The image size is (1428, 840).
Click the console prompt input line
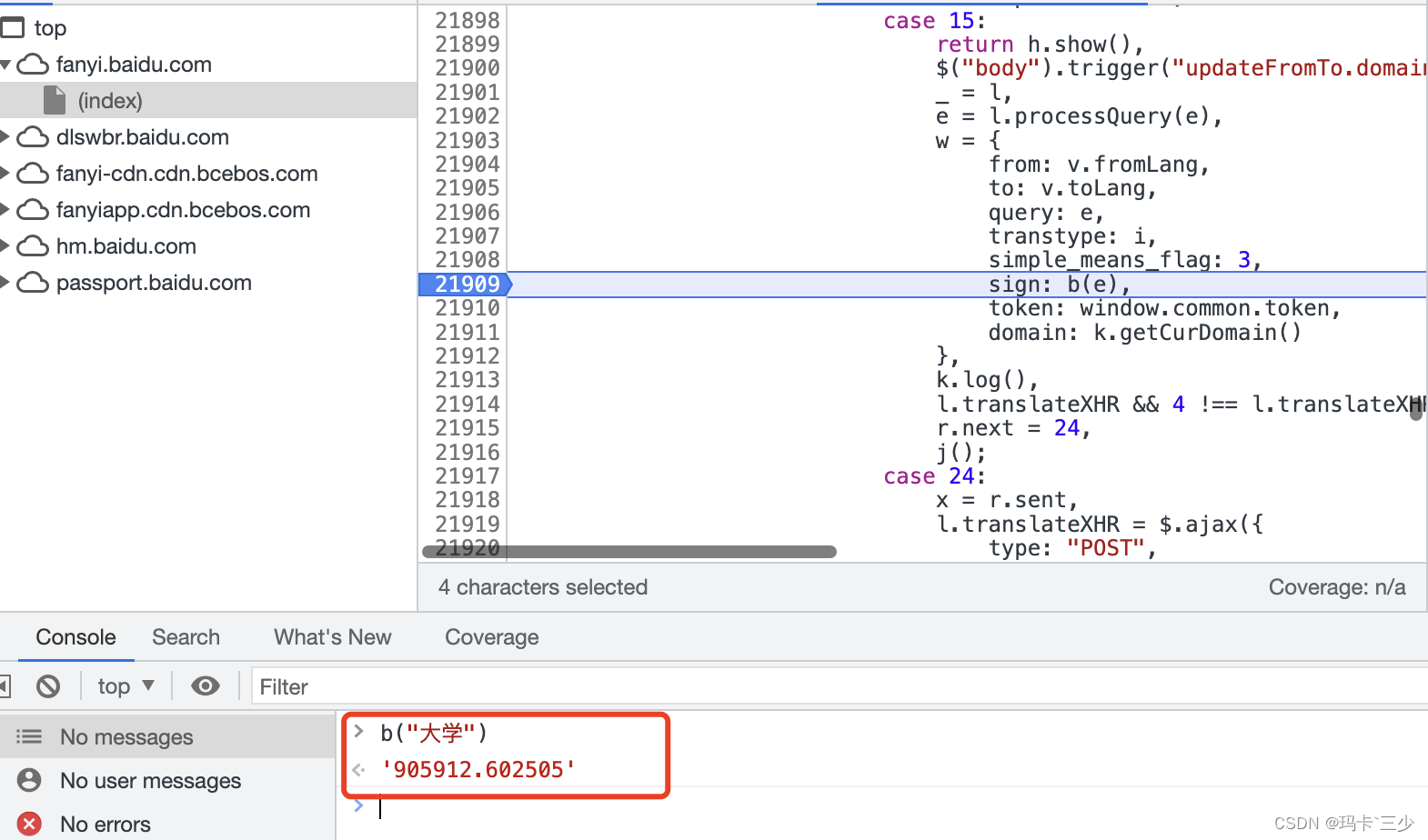[x=900, y=807]
